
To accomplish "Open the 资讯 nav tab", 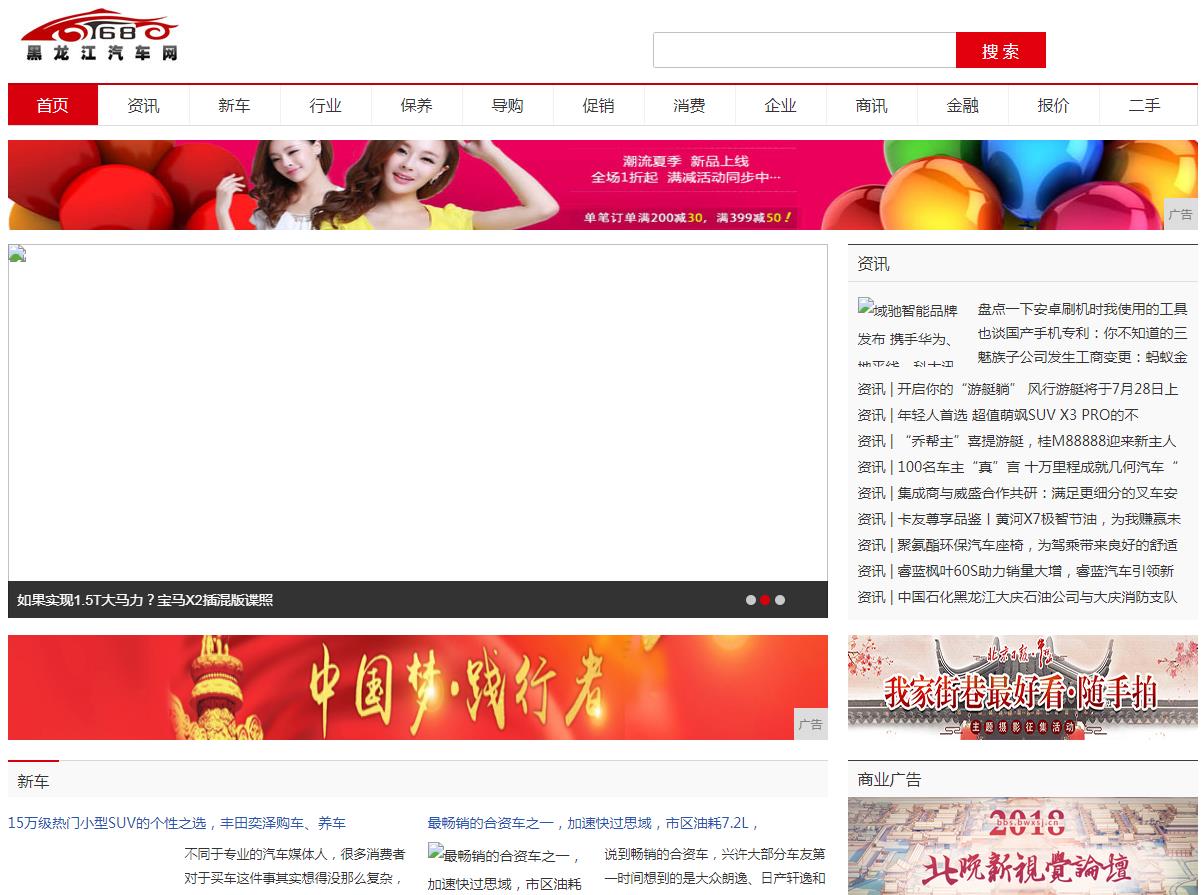I will pos(144,105).
